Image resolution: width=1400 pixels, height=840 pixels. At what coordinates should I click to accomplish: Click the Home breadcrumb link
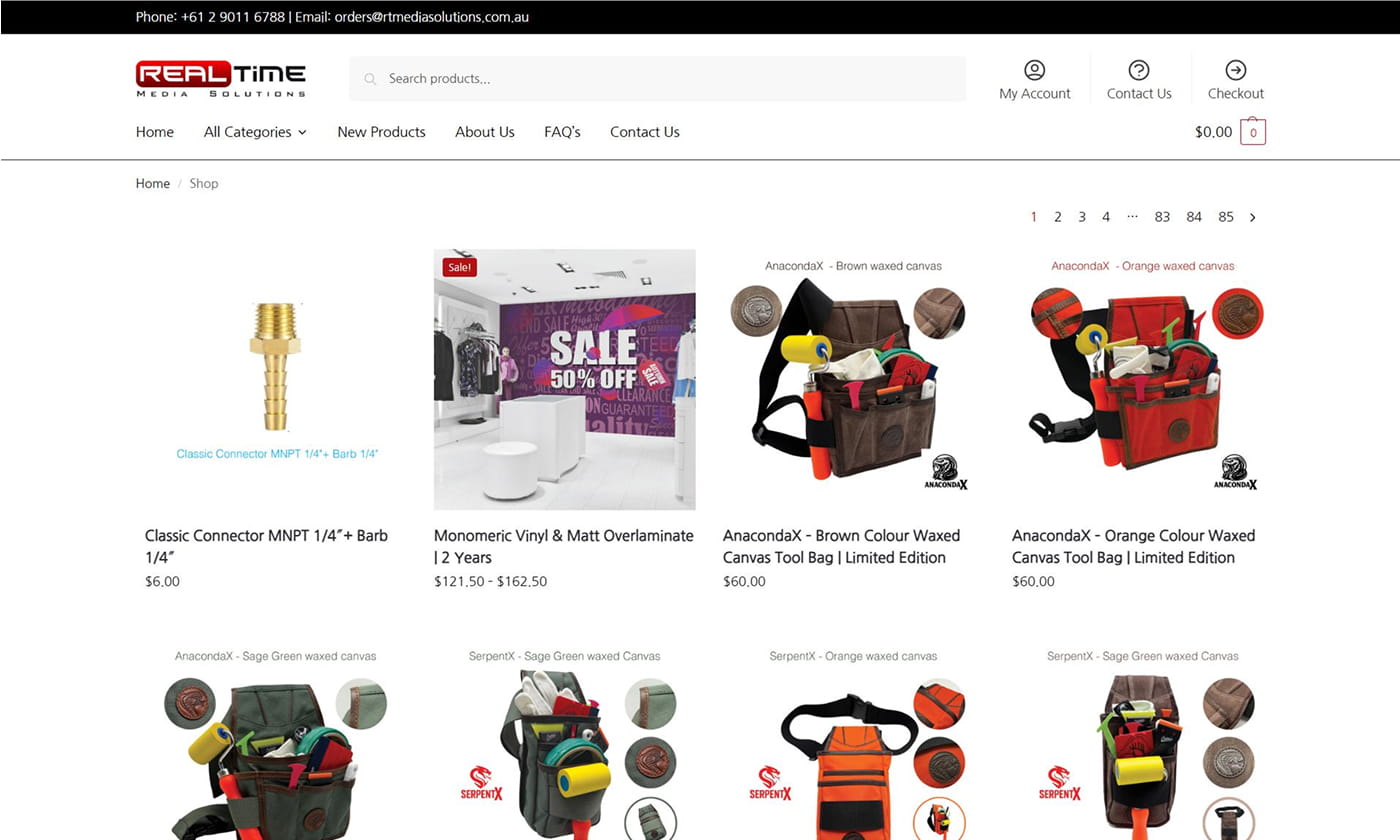click(153, 184)
